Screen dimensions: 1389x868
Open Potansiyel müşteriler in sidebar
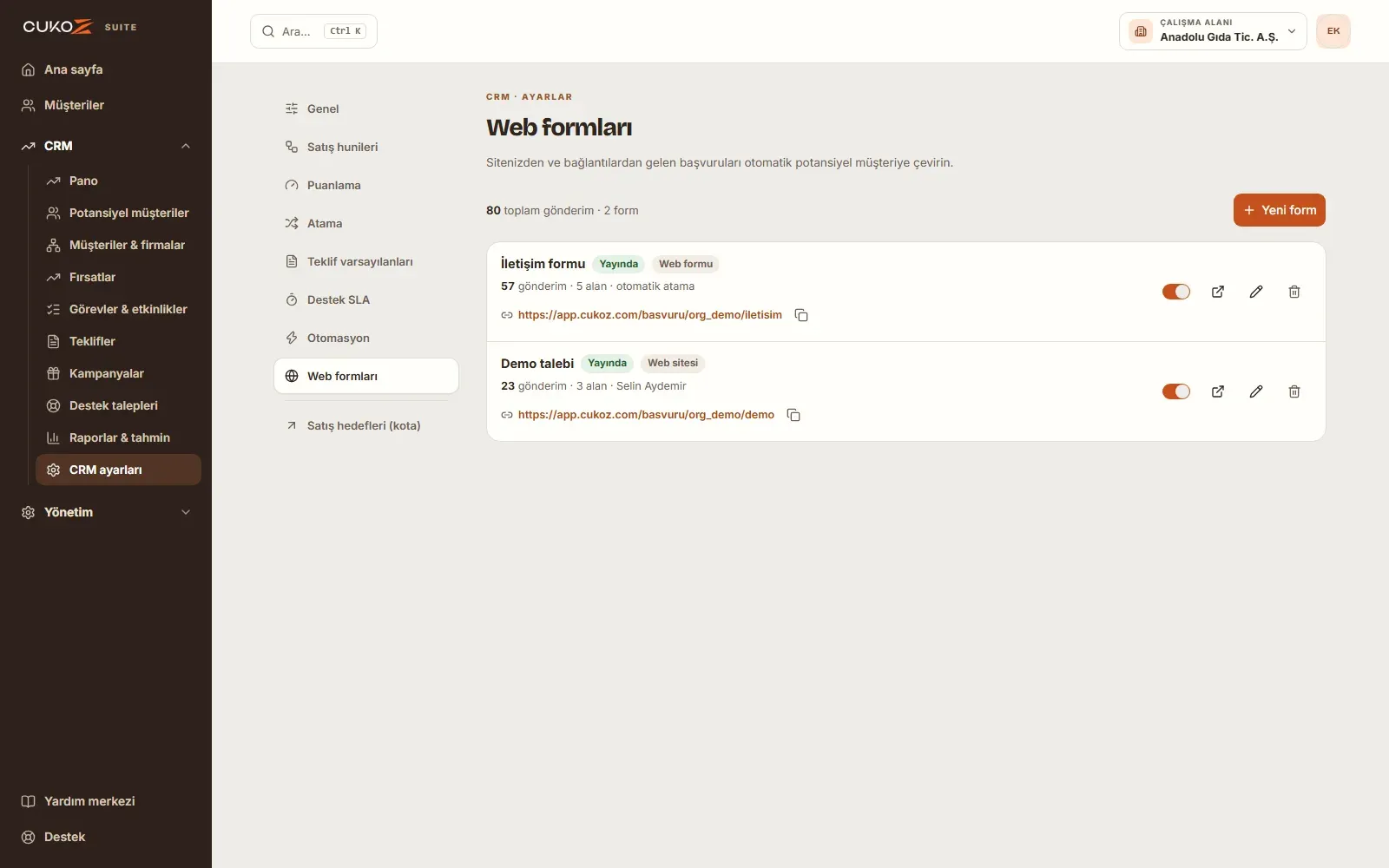pos(118,213)
